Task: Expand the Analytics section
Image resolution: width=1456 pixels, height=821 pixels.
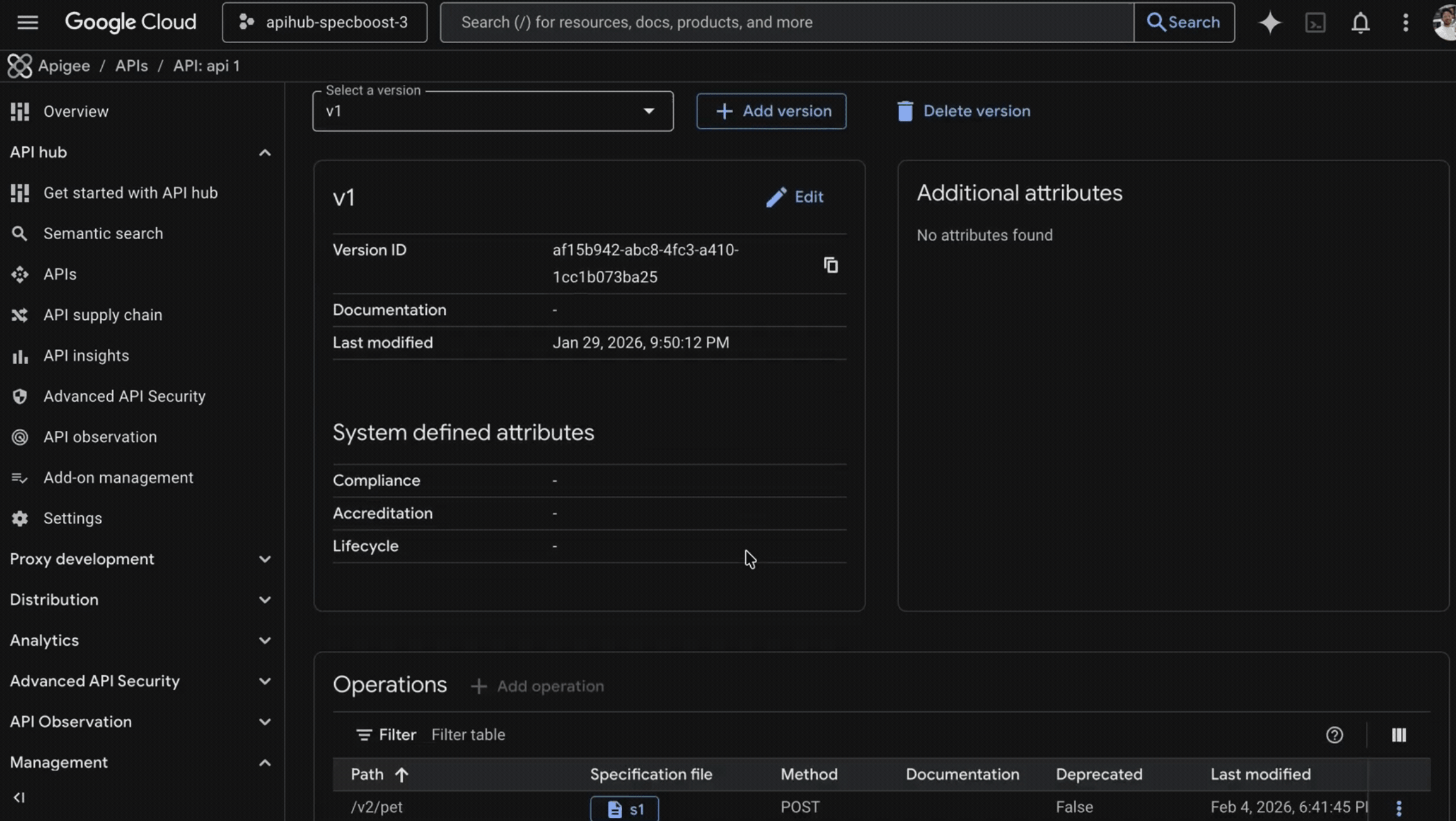Action: [x=264, y=641]
